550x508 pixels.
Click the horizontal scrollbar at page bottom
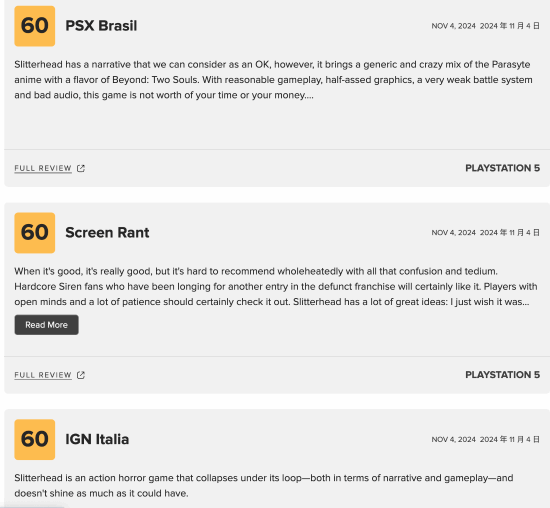[x=33, y=507]
